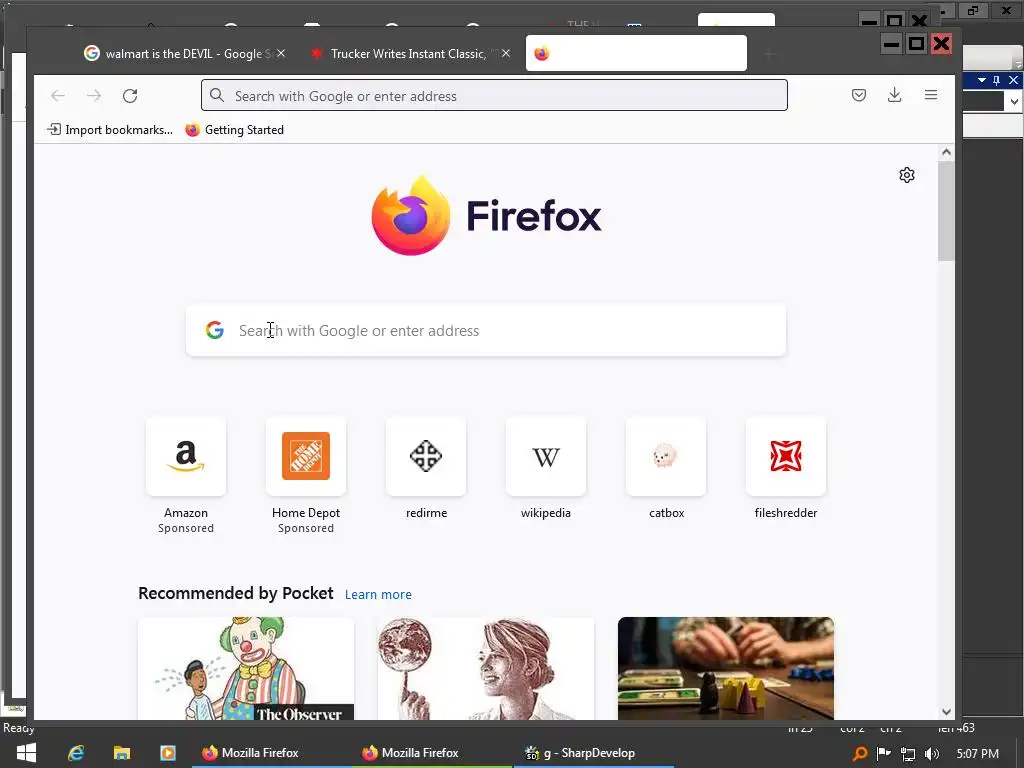This screenshot has height=768, width=1024.
Task: Open Action Center flag tray icon
Action: tap(884, 754)
